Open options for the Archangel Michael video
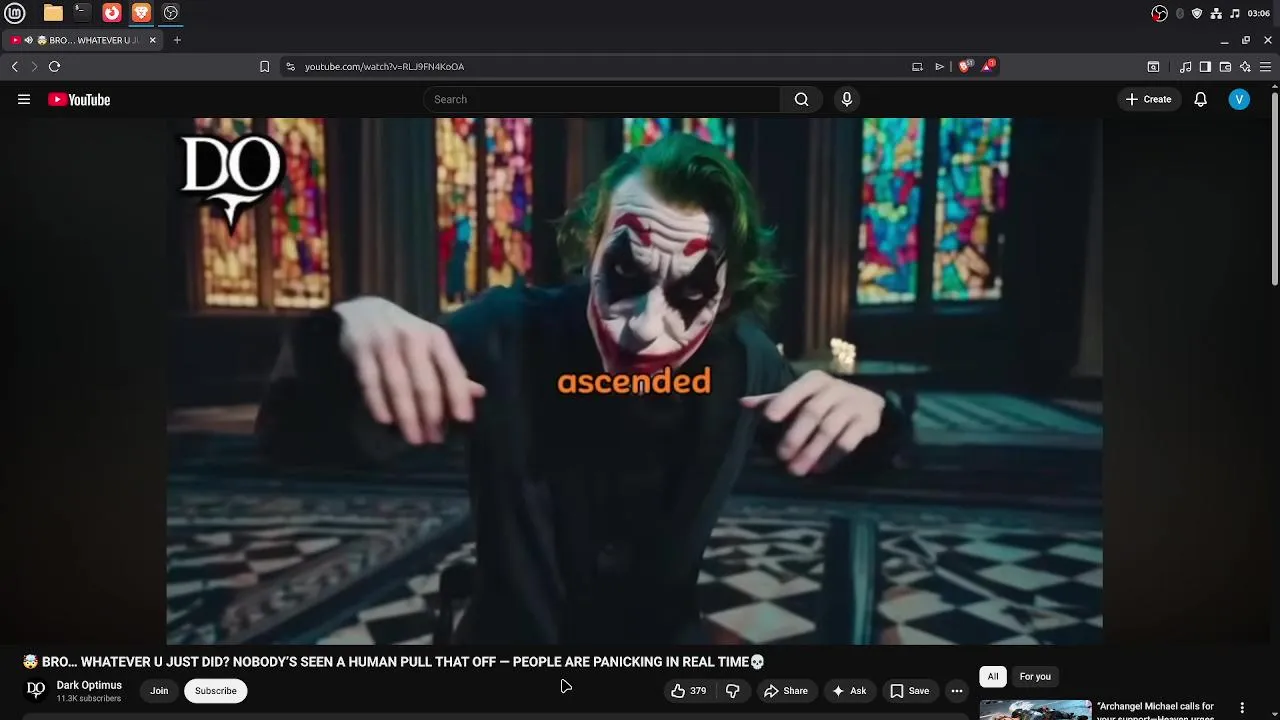The image size is (1280, 720). pos(1242,708)
